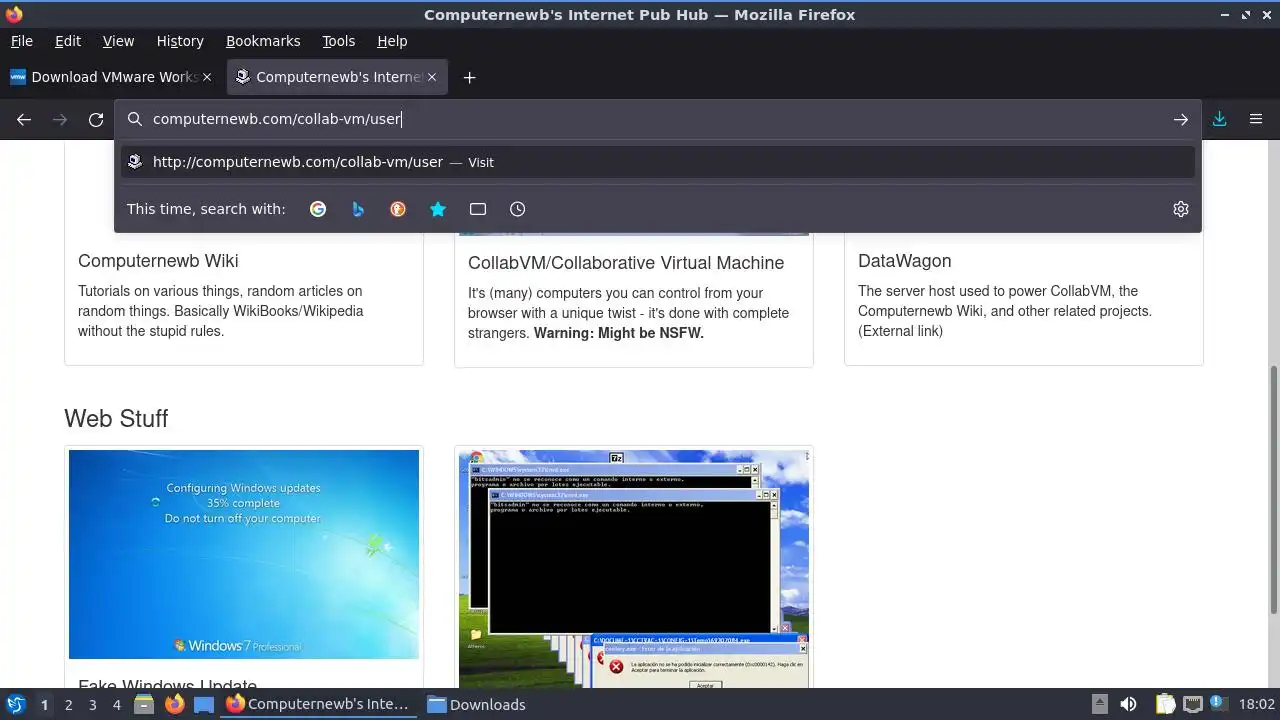Launch the file manager from panel

click(x=144, y=704)
